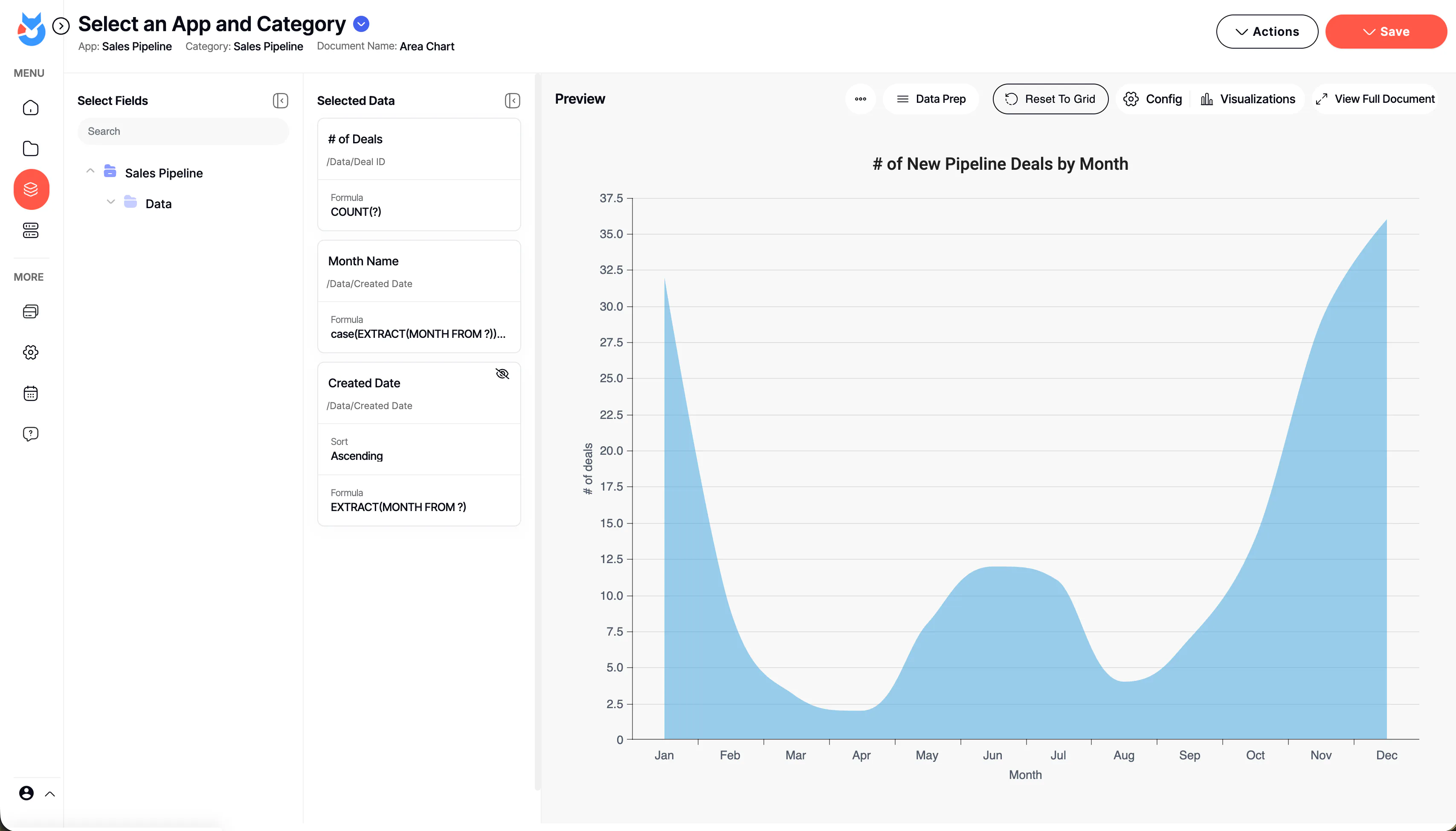
Task: Collapse the Selected Data panel
Action: tap(512, 100)
